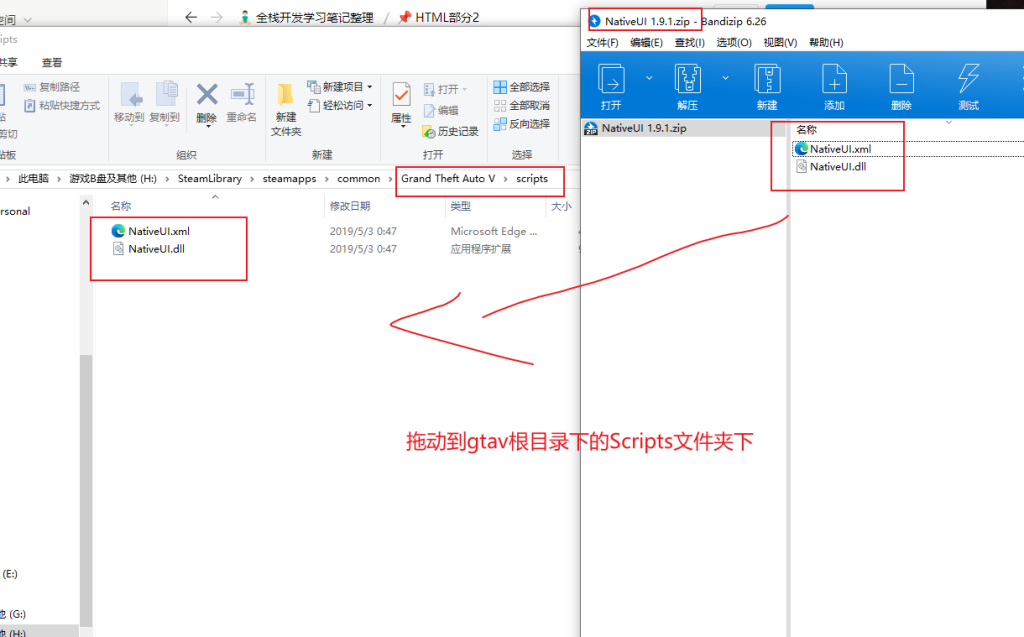Viewport: 1024px width, 637px height.
Task: Select the (G:) drive in the navigation pane
Action: coord(13,614)
